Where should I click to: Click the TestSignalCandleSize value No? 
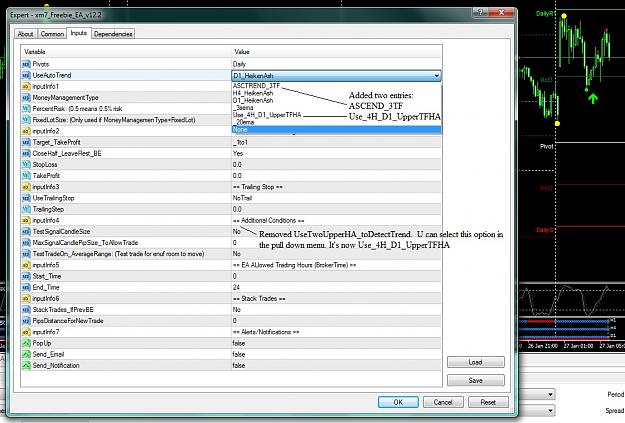click(x=237, y=232)
